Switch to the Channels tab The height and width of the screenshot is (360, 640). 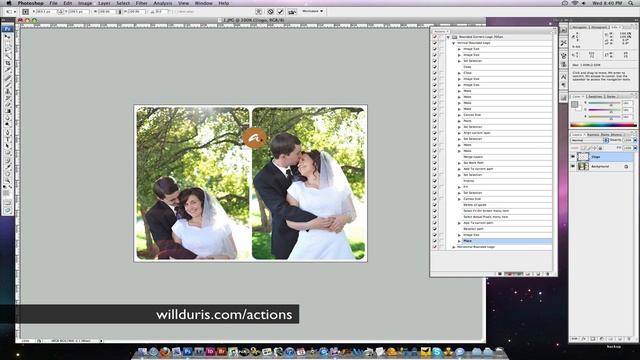(593, 135)
